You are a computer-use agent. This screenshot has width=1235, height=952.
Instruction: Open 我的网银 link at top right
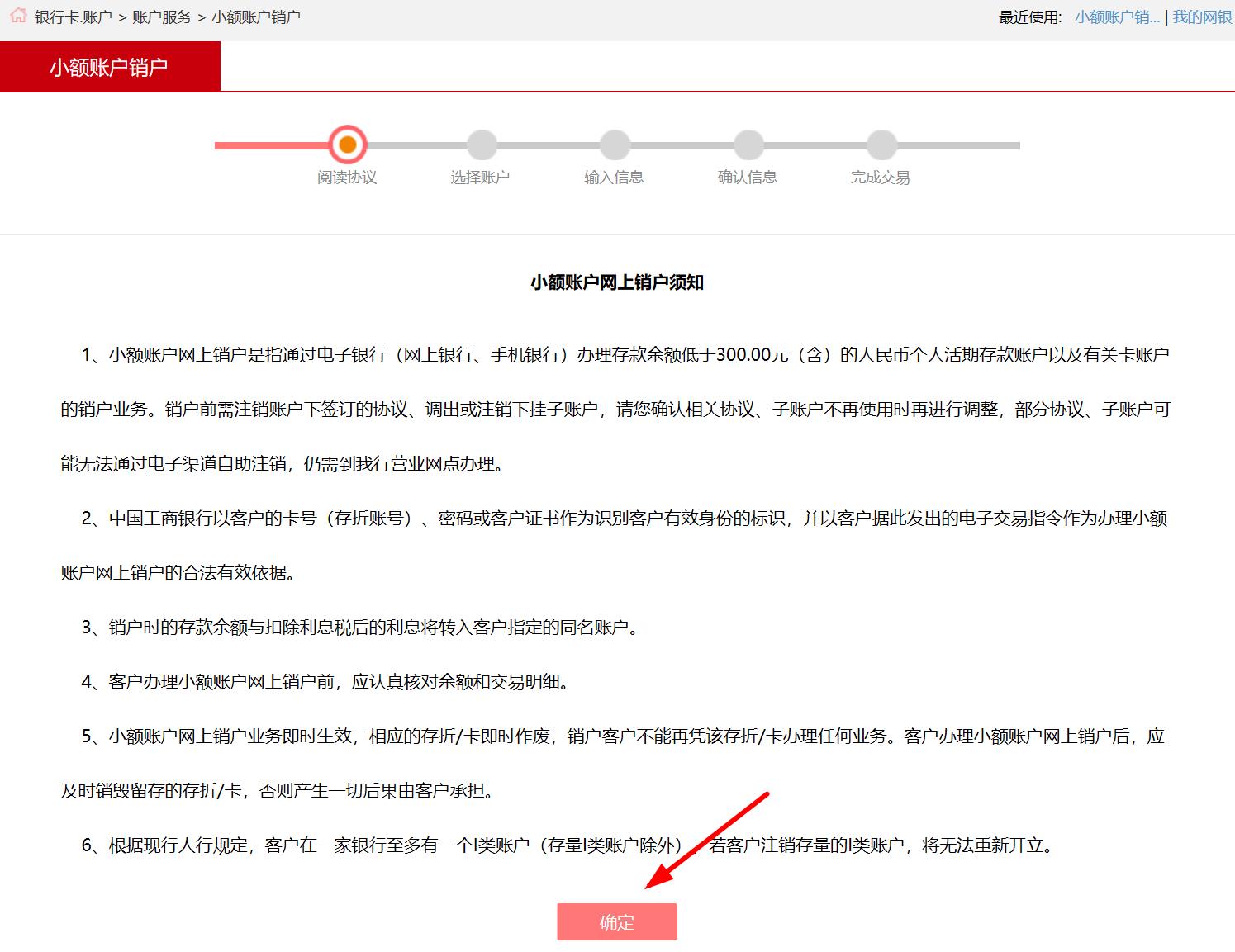coord(1202,17)
